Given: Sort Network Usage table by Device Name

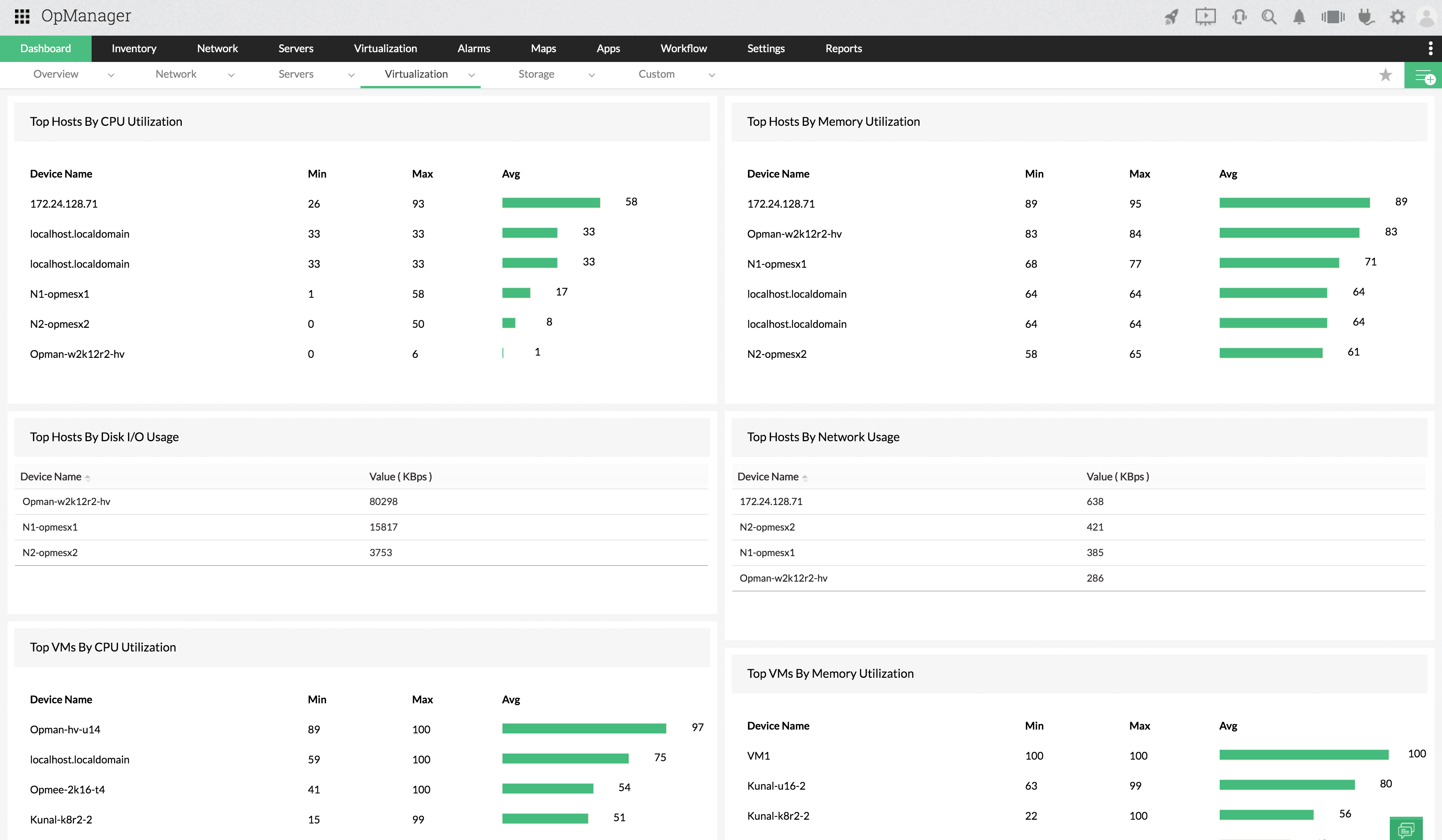Looking at the screenshot, I should [772, 477].
